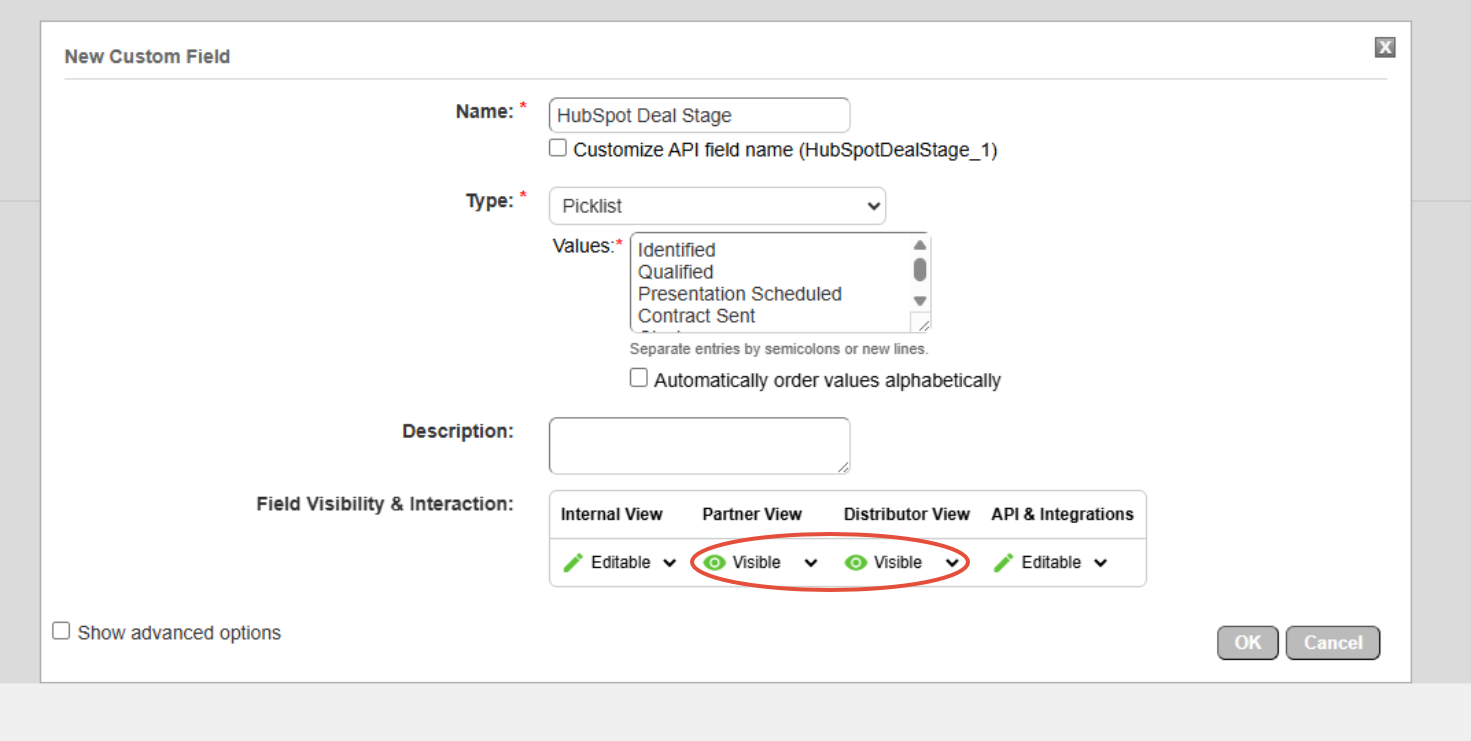Click the Partner View column header
This screenshot has height=741, width=1471.
(752, 514)
